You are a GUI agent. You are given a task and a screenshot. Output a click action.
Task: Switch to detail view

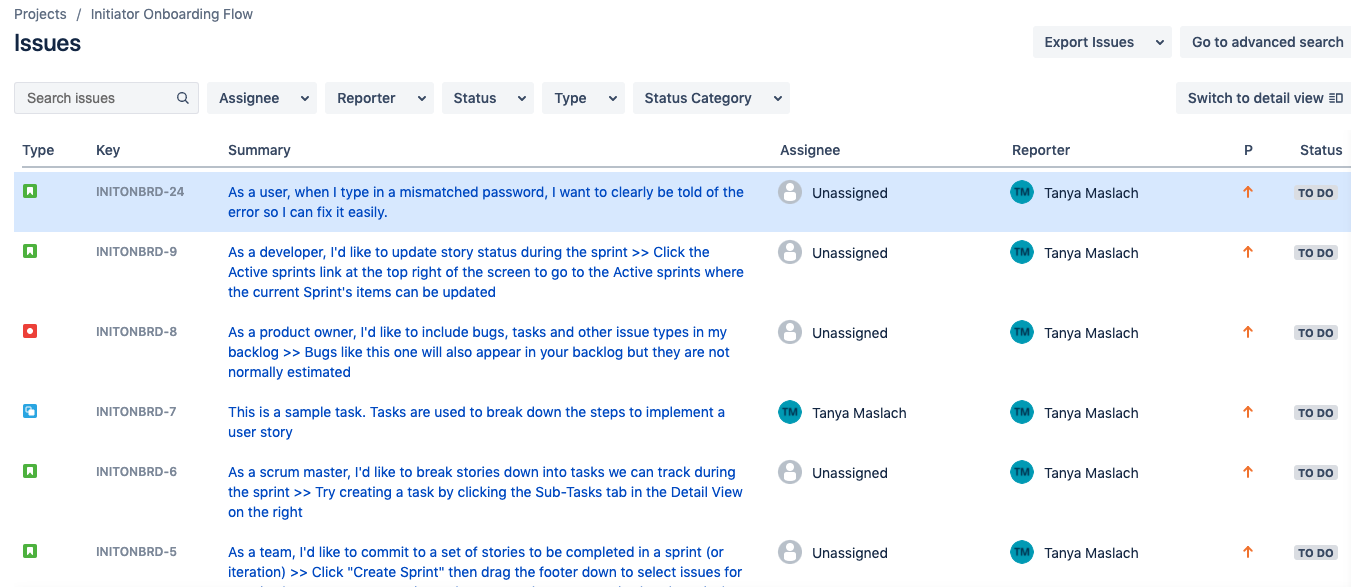pos(1264,98)
